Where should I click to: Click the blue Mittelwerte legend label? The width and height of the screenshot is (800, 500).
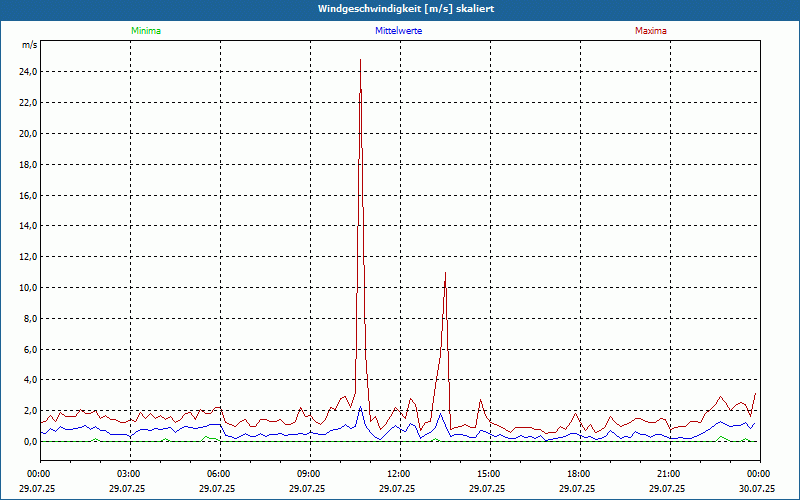click(x=398, y=31)
